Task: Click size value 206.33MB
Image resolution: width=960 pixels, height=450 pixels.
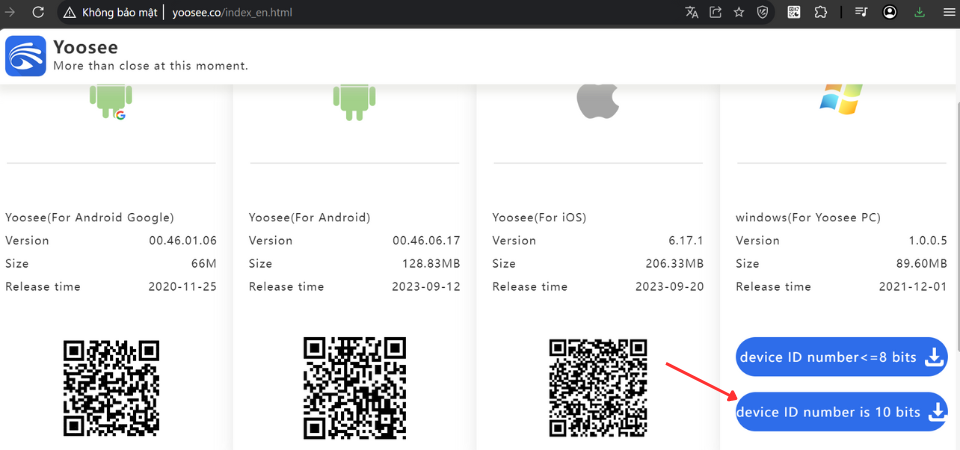Action: (x=675, y=264)
